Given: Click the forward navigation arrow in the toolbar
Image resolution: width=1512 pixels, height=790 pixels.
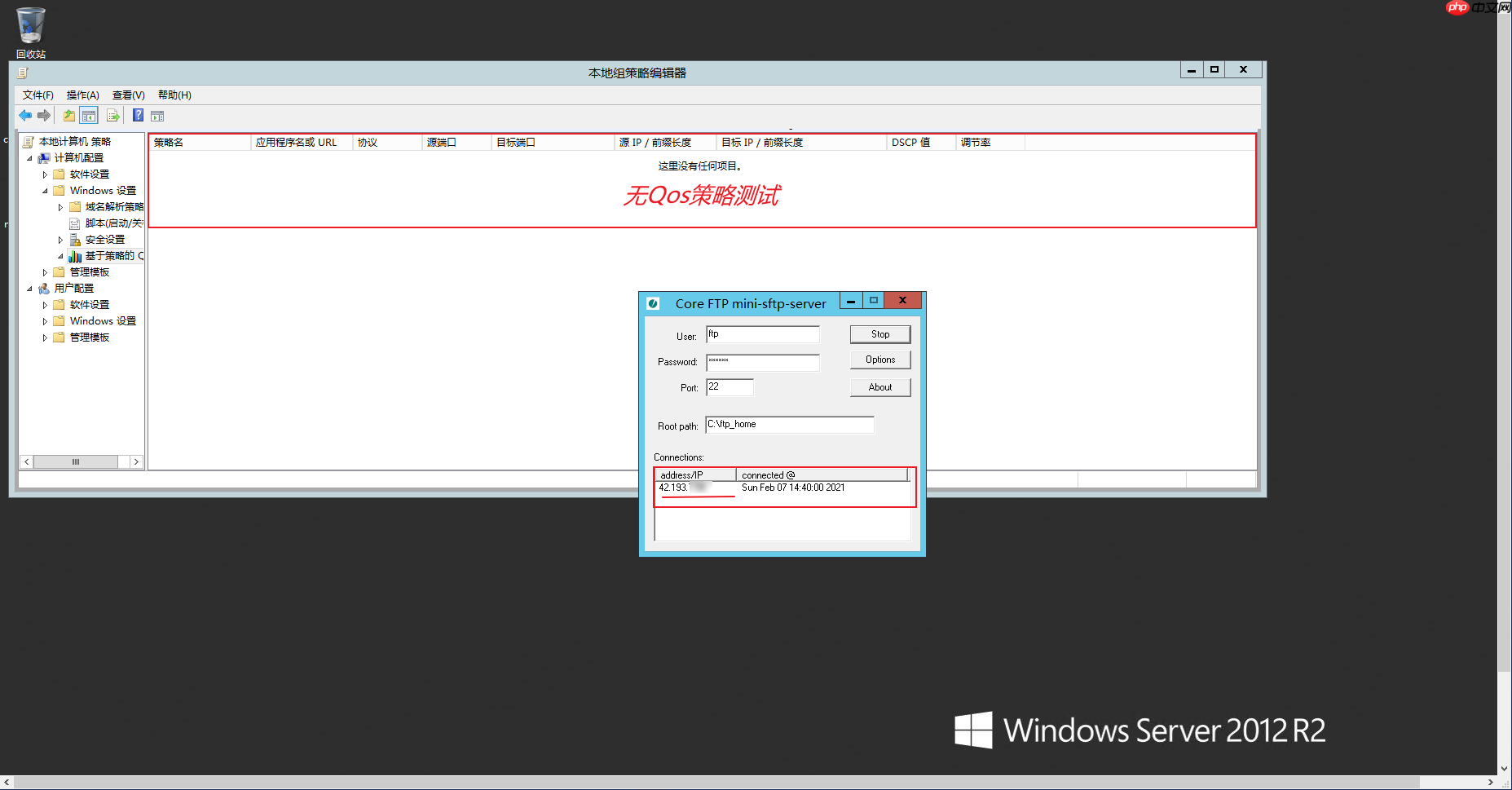Looking at the screenshot, I should 44,115.
